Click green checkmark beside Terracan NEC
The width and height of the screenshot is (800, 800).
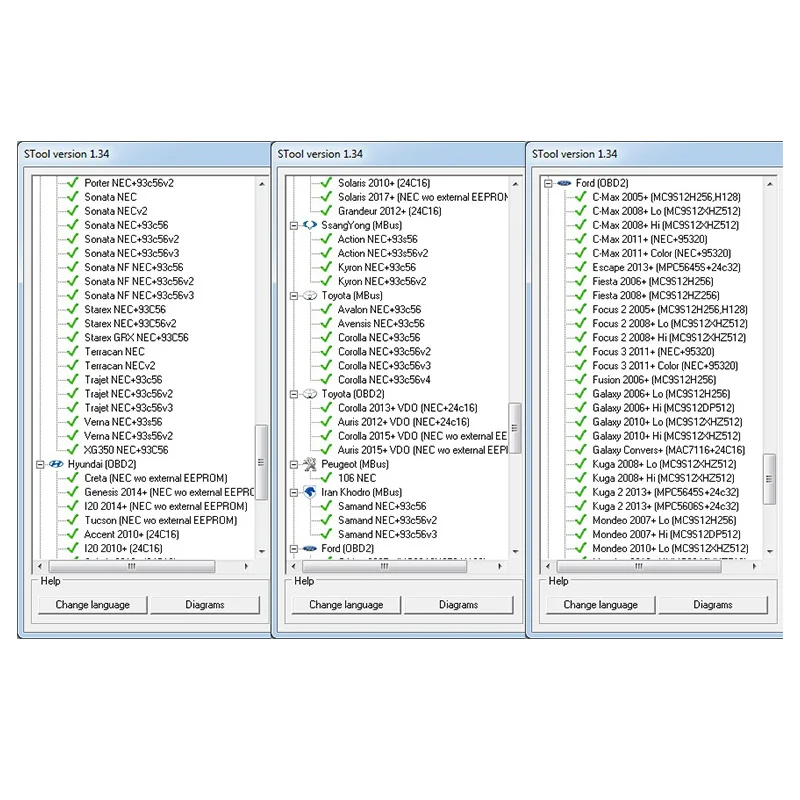point(73,352)
